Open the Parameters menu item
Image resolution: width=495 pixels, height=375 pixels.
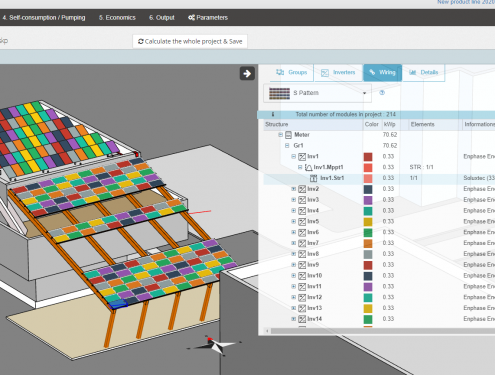[208, 18]
